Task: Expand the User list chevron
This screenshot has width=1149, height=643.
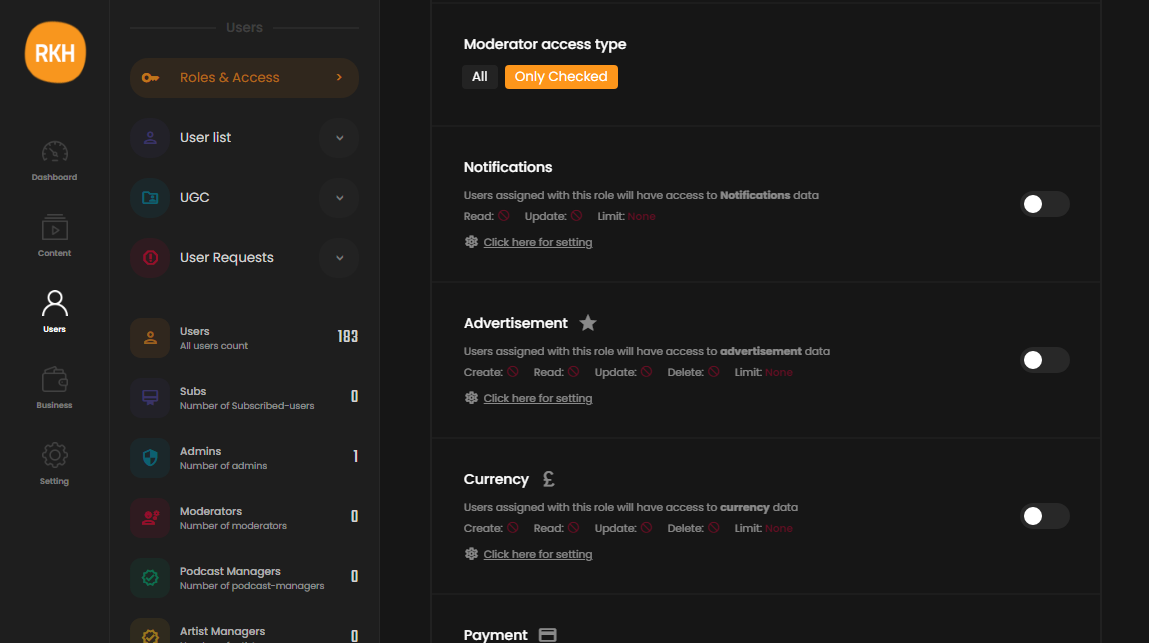Action: pyautogui.click(x=339, y=138)
